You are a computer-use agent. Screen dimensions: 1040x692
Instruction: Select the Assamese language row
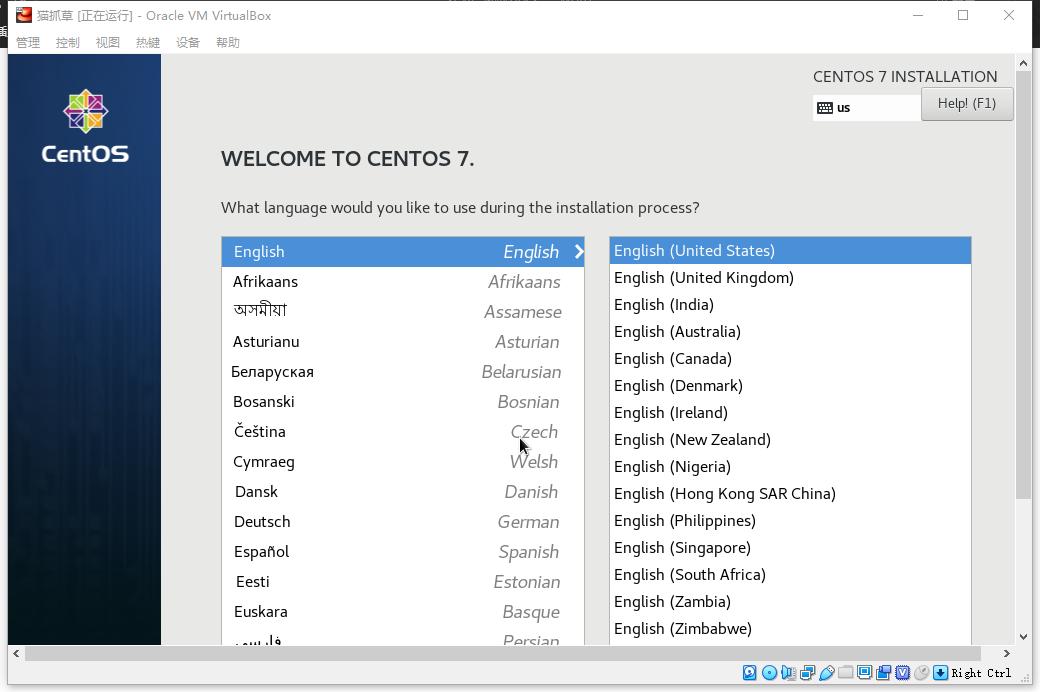click(403, 312)
